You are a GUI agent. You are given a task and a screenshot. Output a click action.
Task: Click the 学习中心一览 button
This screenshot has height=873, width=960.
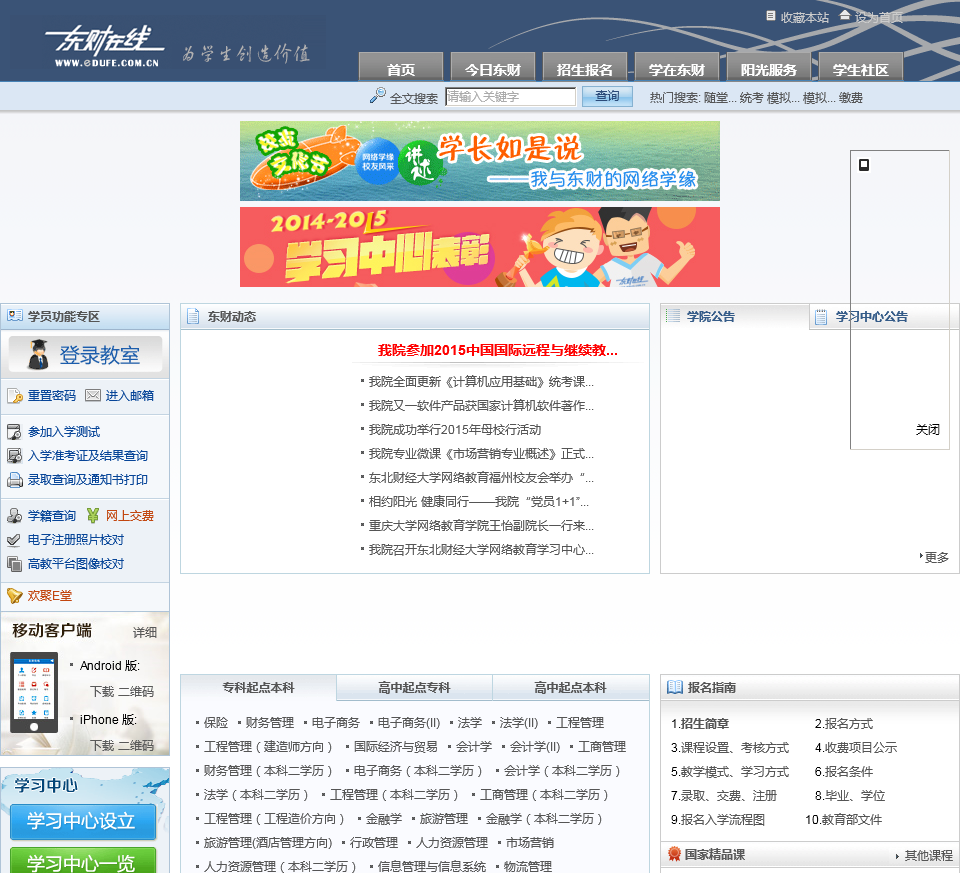[x=83, y=860]
